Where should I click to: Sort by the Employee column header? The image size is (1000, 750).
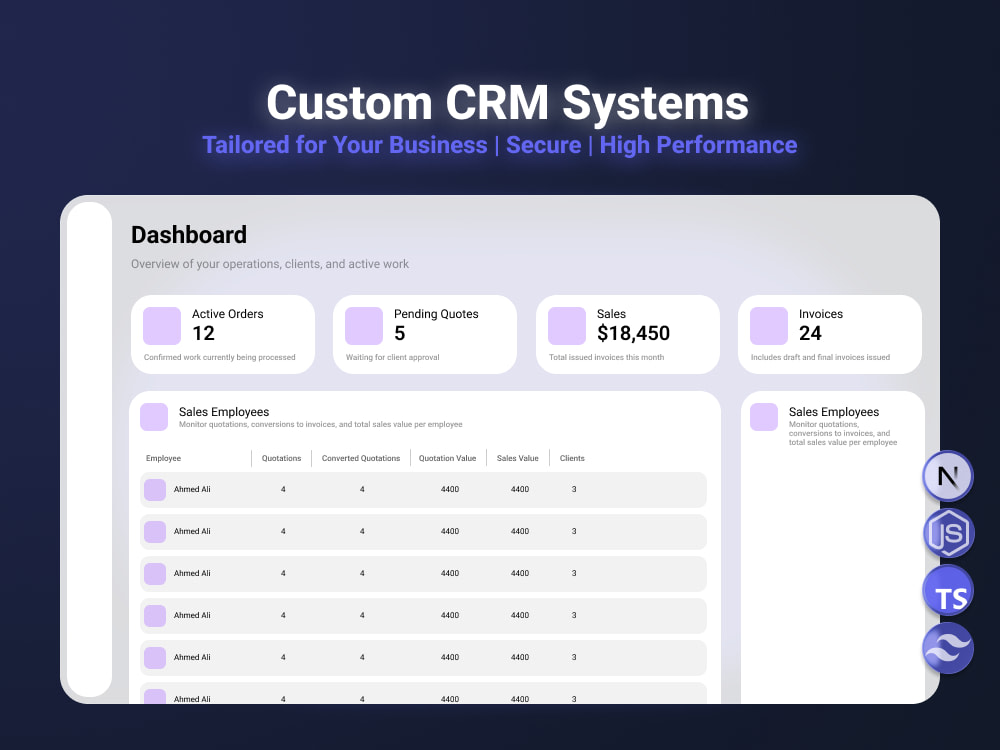click(x=163, y=458)
